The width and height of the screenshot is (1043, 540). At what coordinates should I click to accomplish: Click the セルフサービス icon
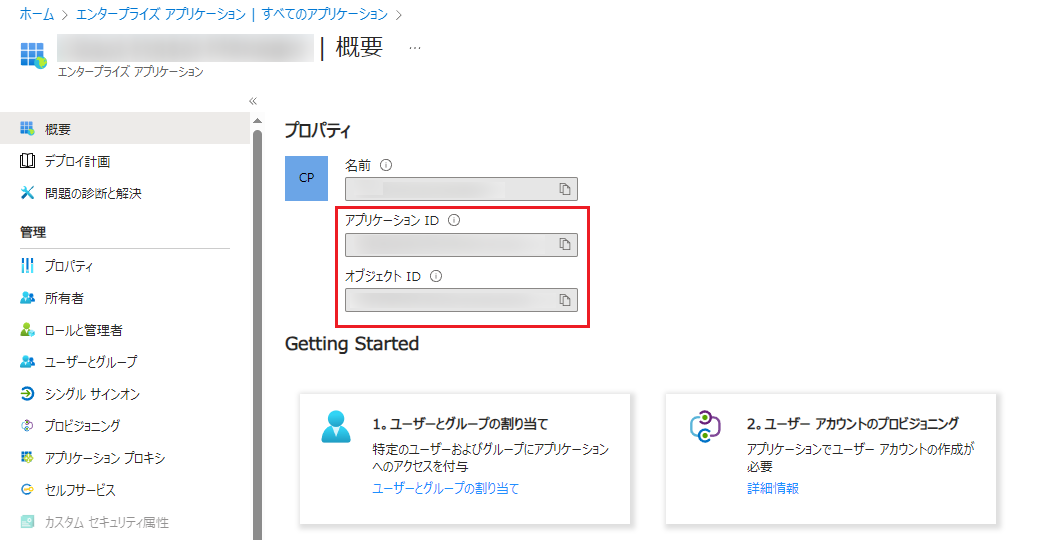[x=27, y=489]
